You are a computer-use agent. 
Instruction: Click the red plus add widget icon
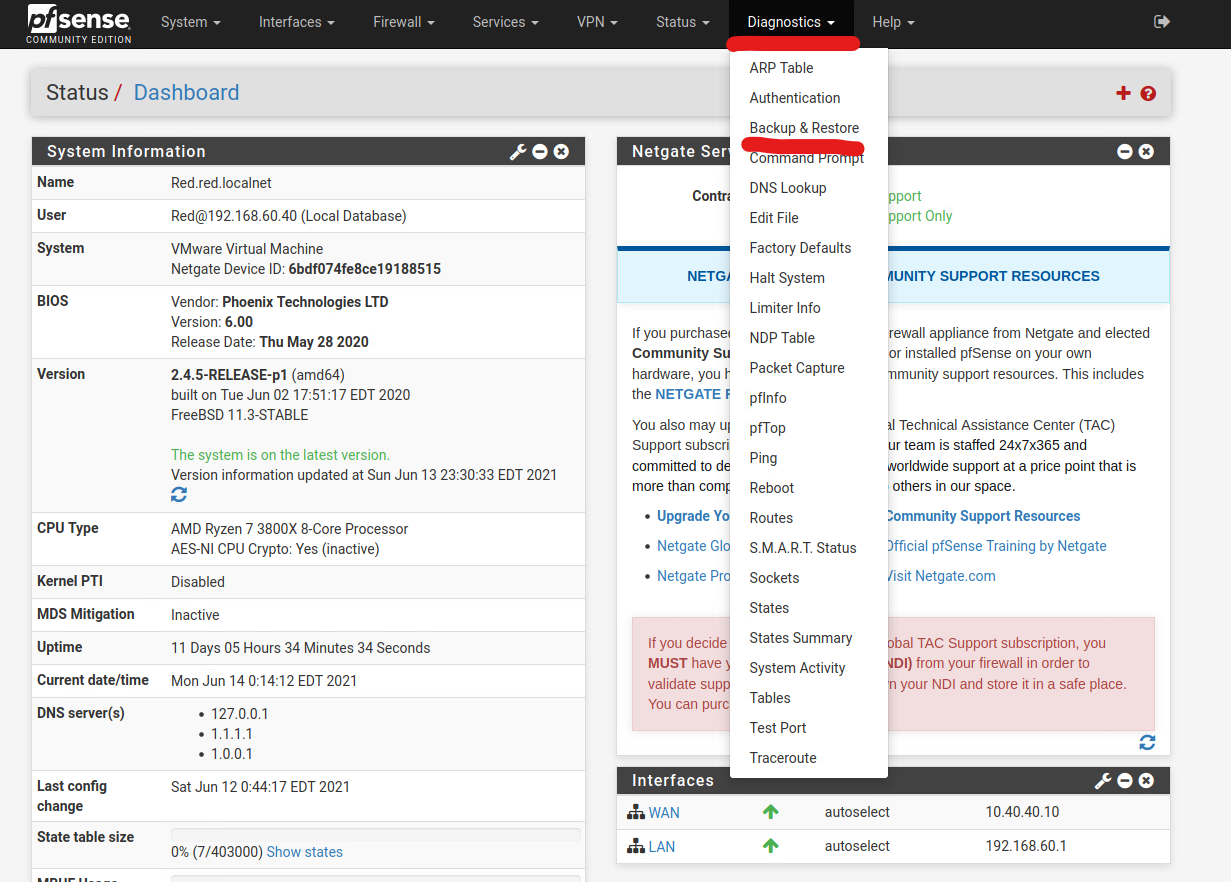1123,93
